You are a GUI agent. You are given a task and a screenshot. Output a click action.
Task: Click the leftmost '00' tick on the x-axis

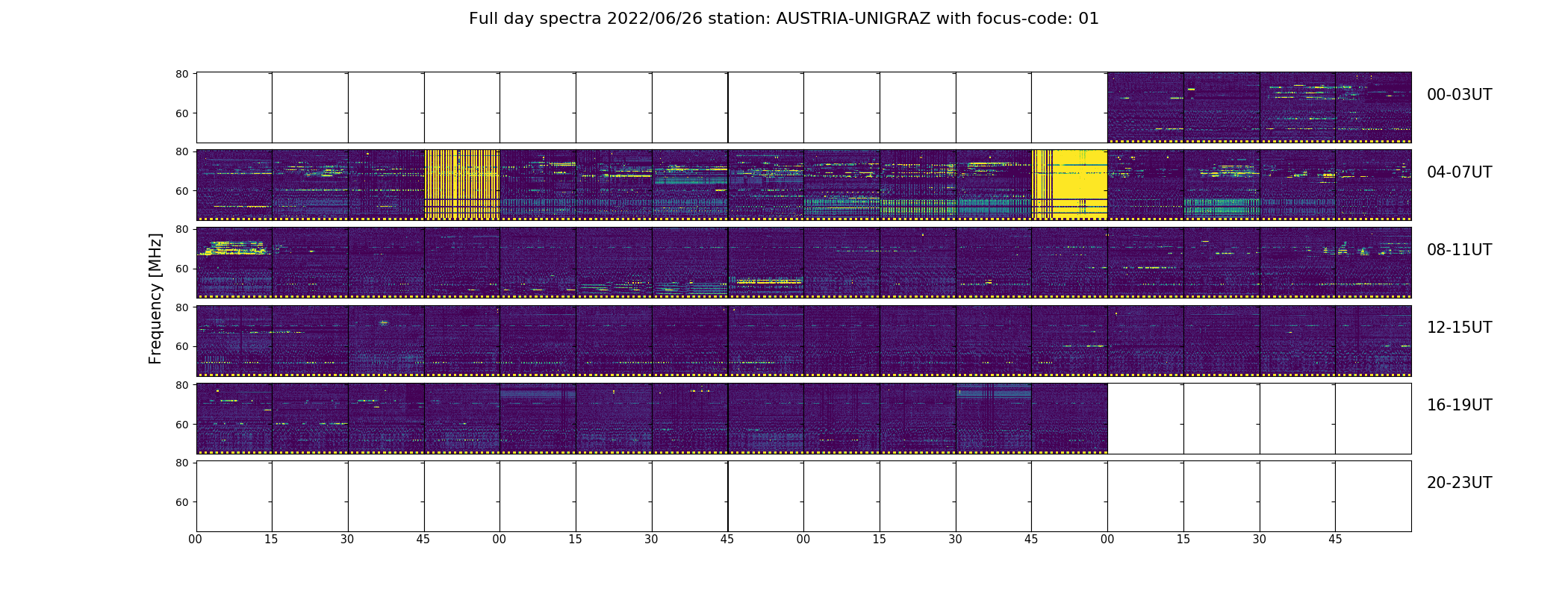pyautogui.click(x=196, y=540)
